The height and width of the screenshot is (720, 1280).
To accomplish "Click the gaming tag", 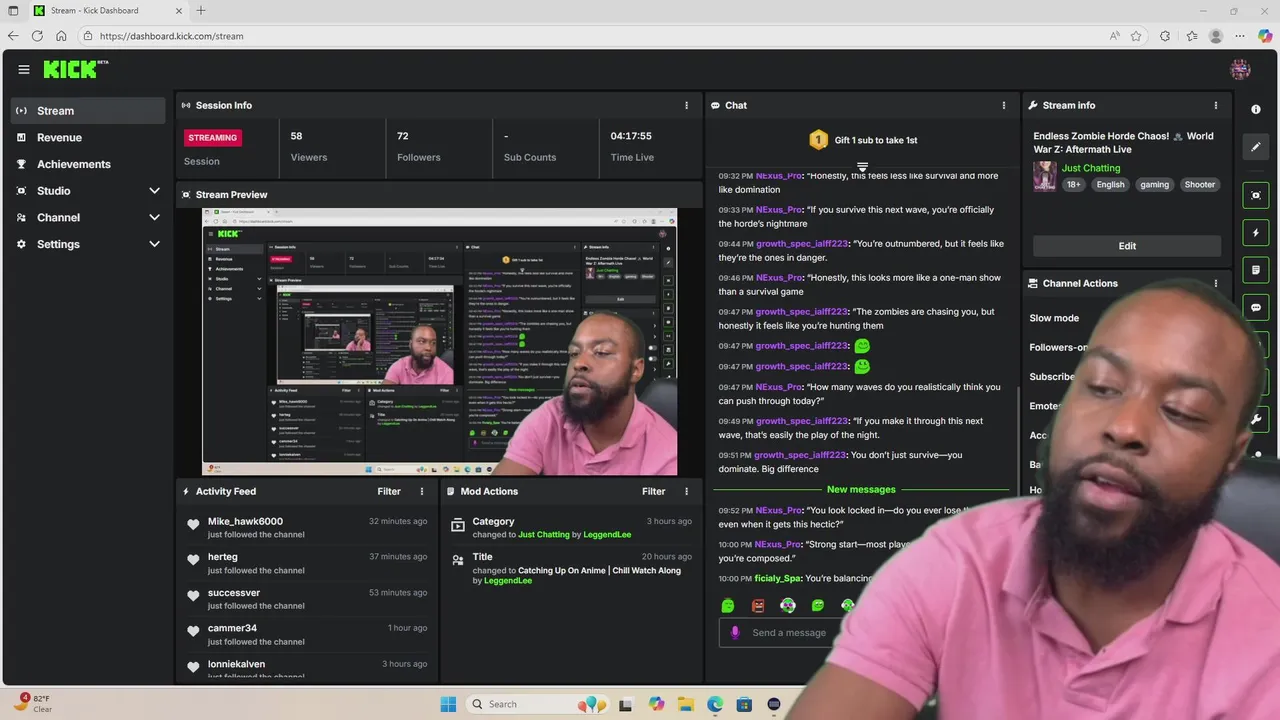I will pos(1154,184).
